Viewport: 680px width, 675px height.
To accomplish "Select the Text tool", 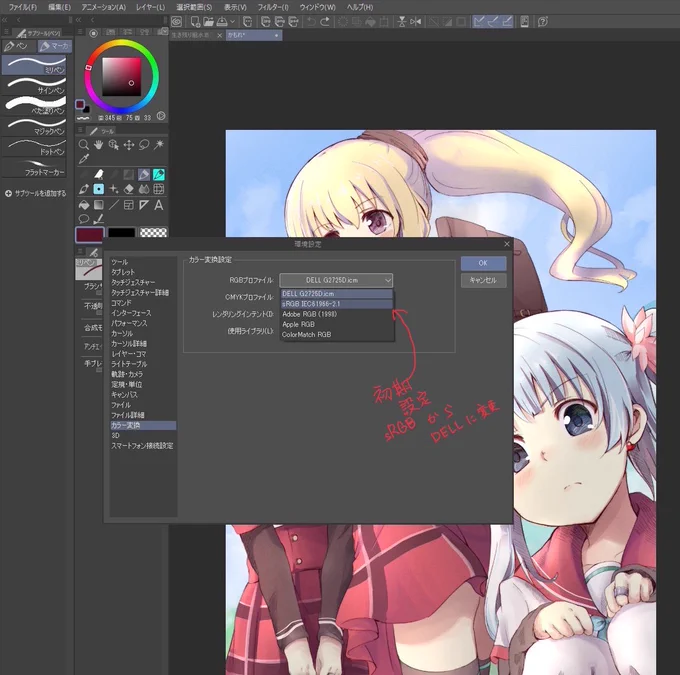I will [x=159, y=205].
